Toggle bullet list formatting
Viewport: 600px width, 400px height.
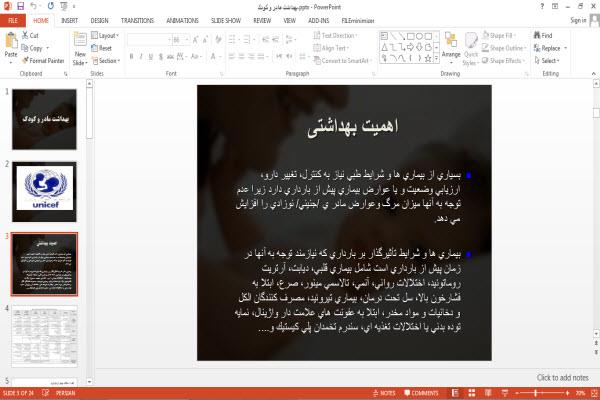[x=232, y=39]
